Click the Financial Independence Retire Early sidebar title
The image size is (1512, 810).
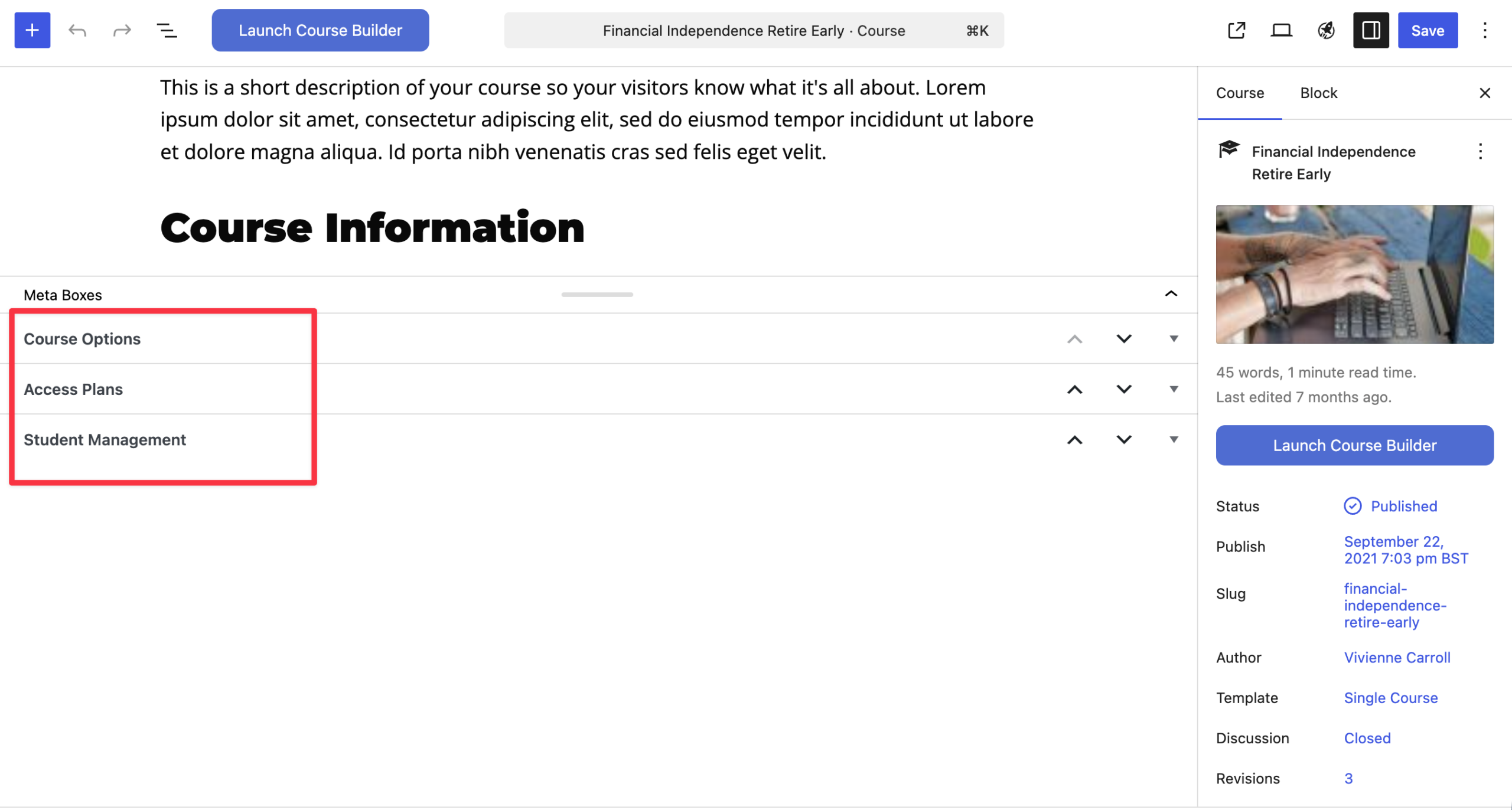point(1333,163)
